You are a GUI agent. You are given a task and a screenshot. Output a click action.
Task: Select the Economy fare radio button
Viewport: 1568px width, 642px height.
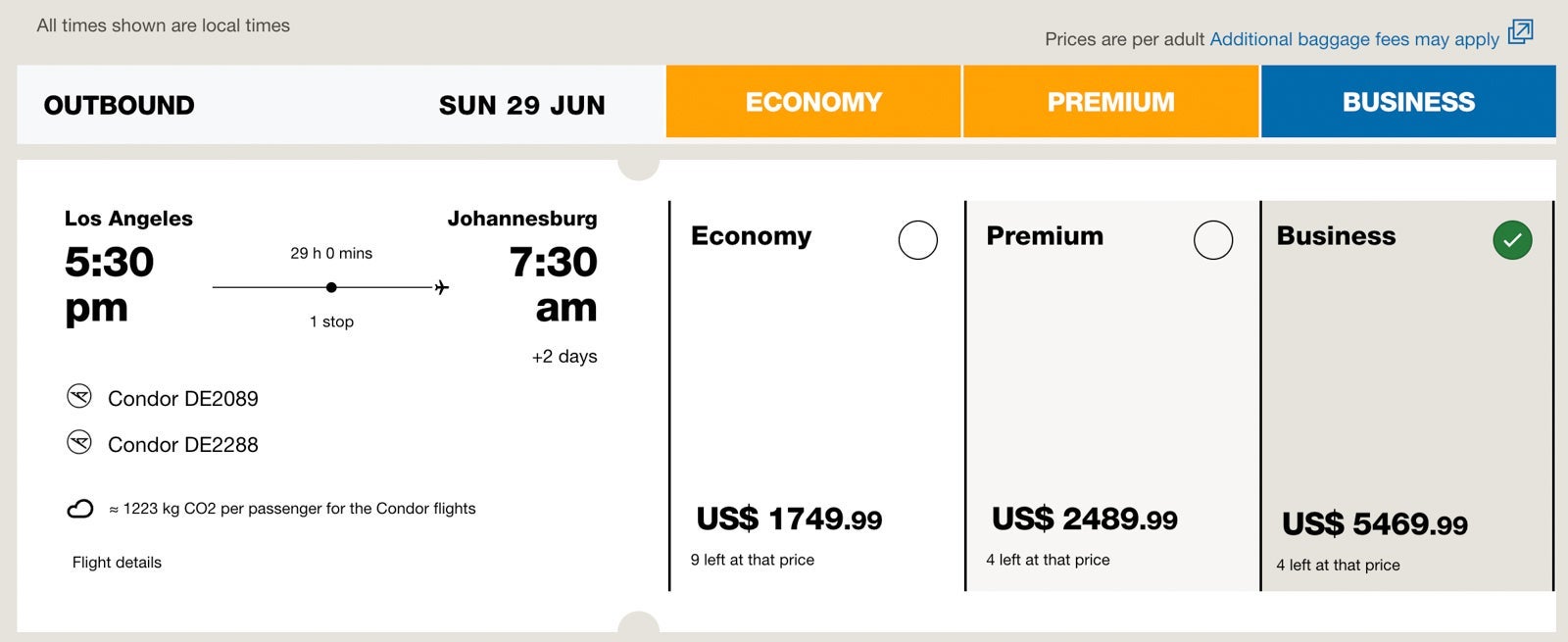coord(917,239)
